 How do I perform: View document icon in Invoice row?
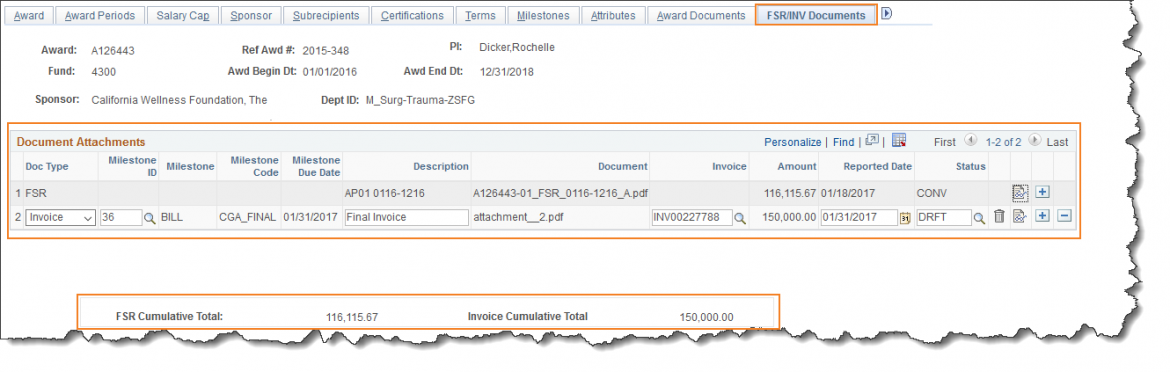coord(1020,217)
